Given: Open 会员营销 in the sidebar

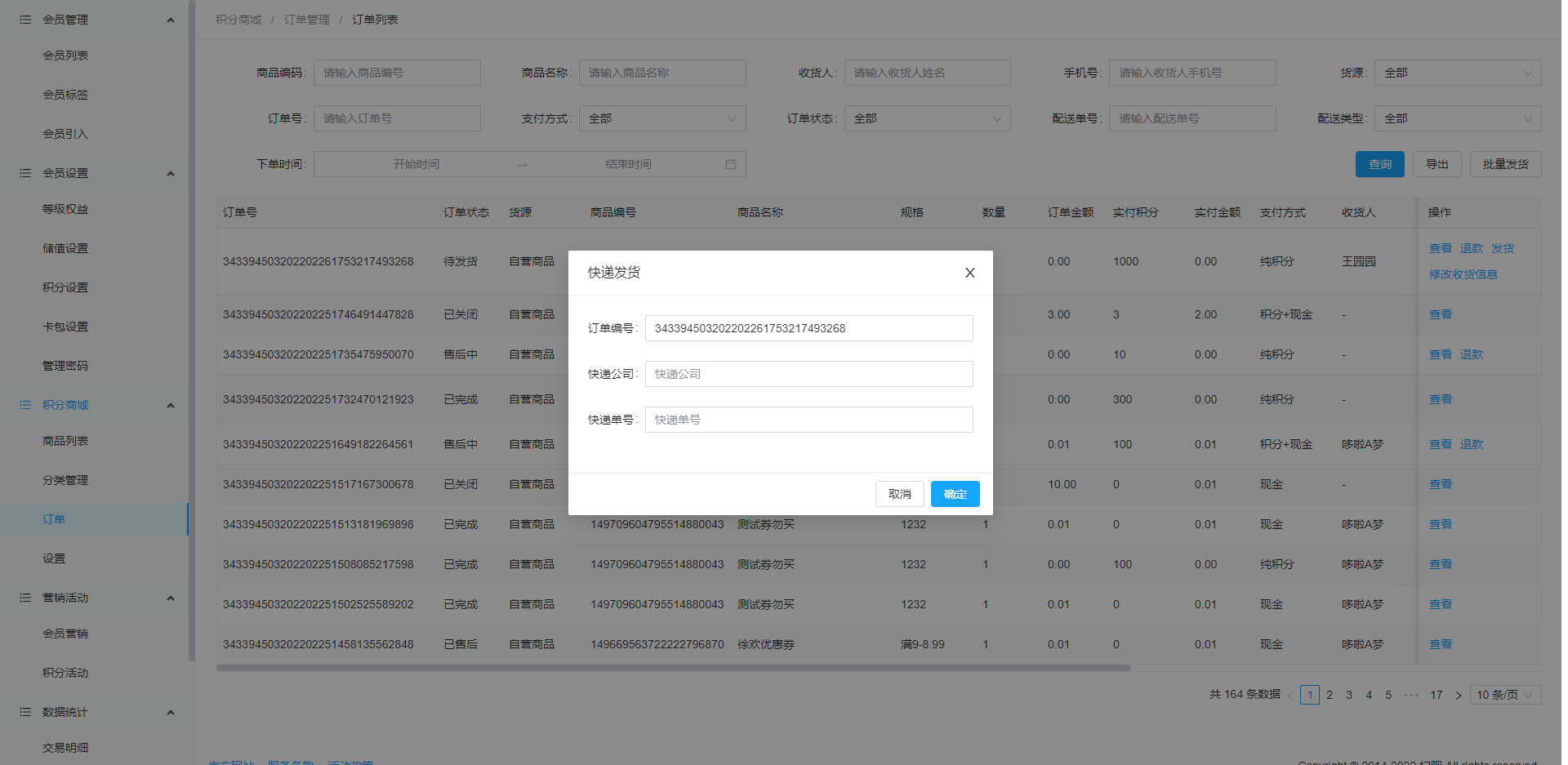Looking at the screenshot, I should pyautogui.click(x=65, y=634).
